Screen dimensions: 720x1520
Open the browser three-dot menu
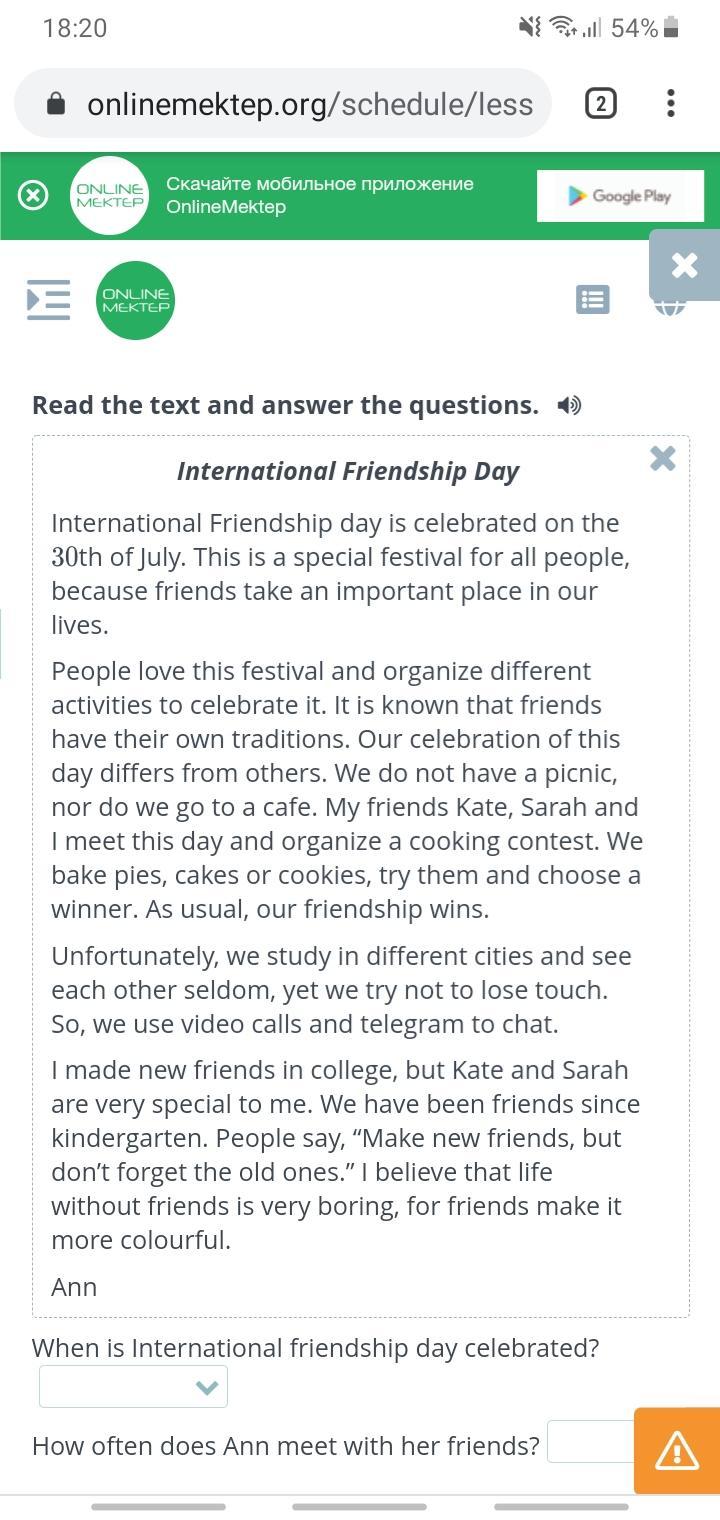[670, 103]
